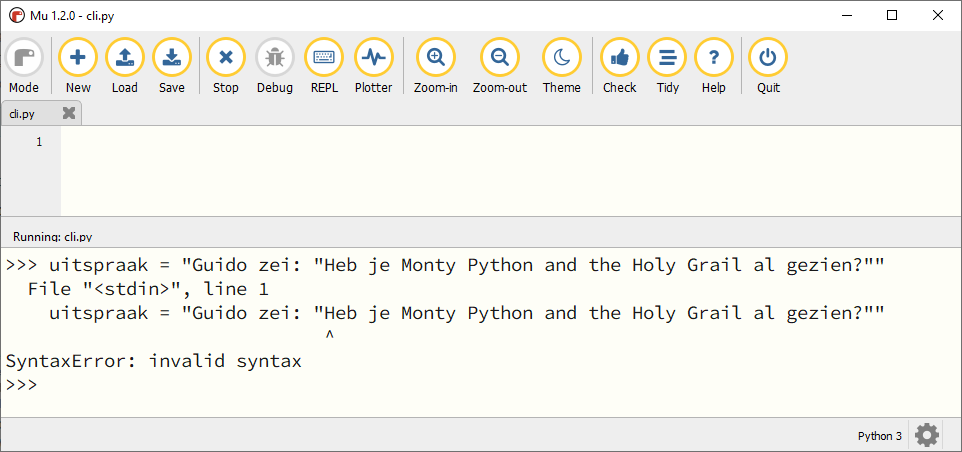Viewport: 962px width, 452px height.
Task: Click into editor line 1
Action: (510, 142)
